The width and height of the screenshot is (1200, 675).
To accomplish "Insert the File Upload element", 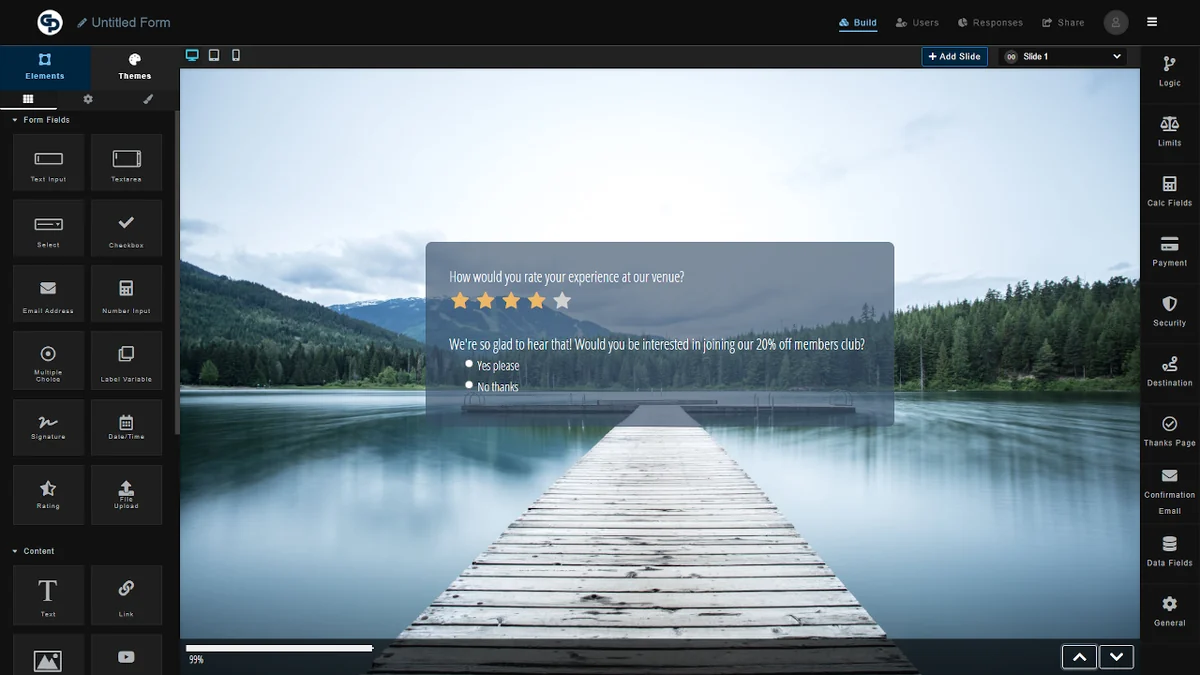I will [126, 493].
